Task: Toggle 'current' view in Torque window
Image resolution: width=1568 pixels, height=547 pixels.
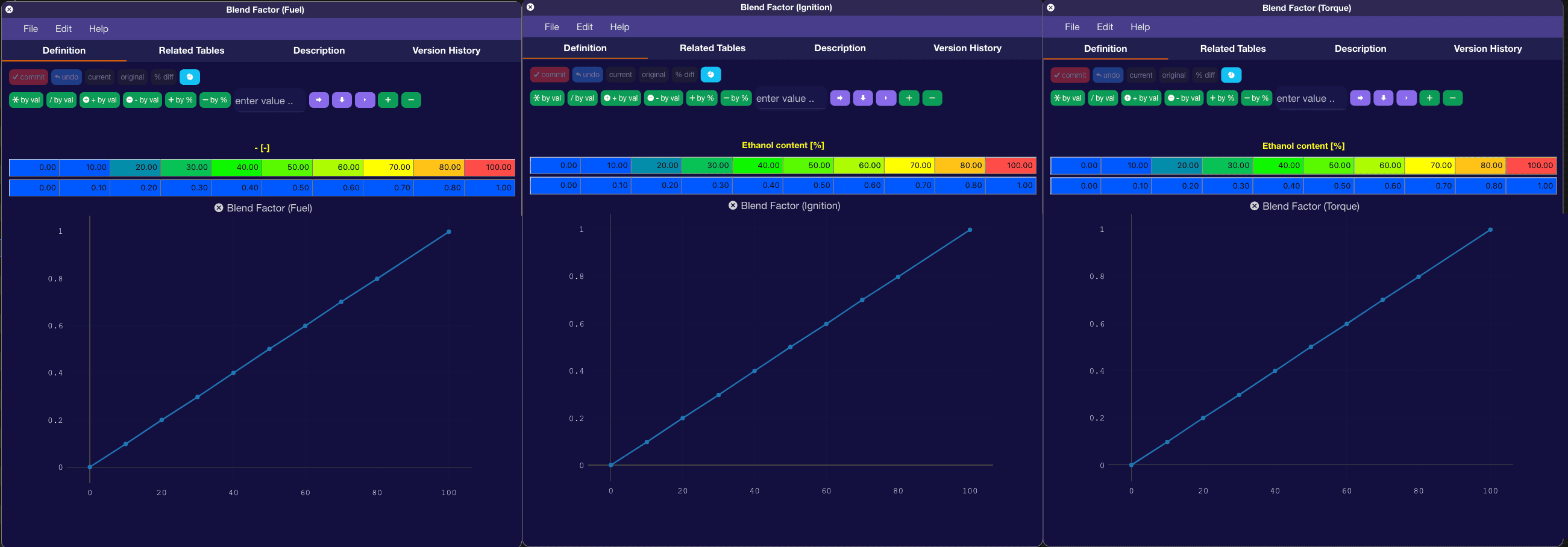Action: pos(1141,75)
